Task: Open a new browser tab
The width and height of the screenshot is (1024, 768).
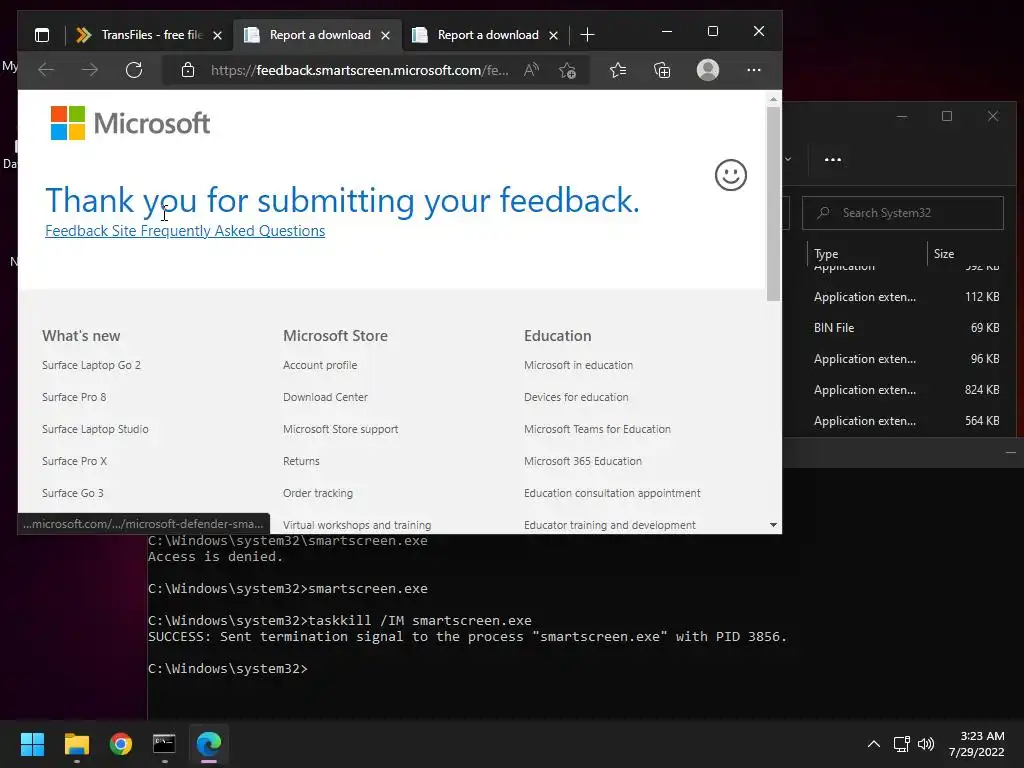Action: pyautogui.click(x=587, y=35)
